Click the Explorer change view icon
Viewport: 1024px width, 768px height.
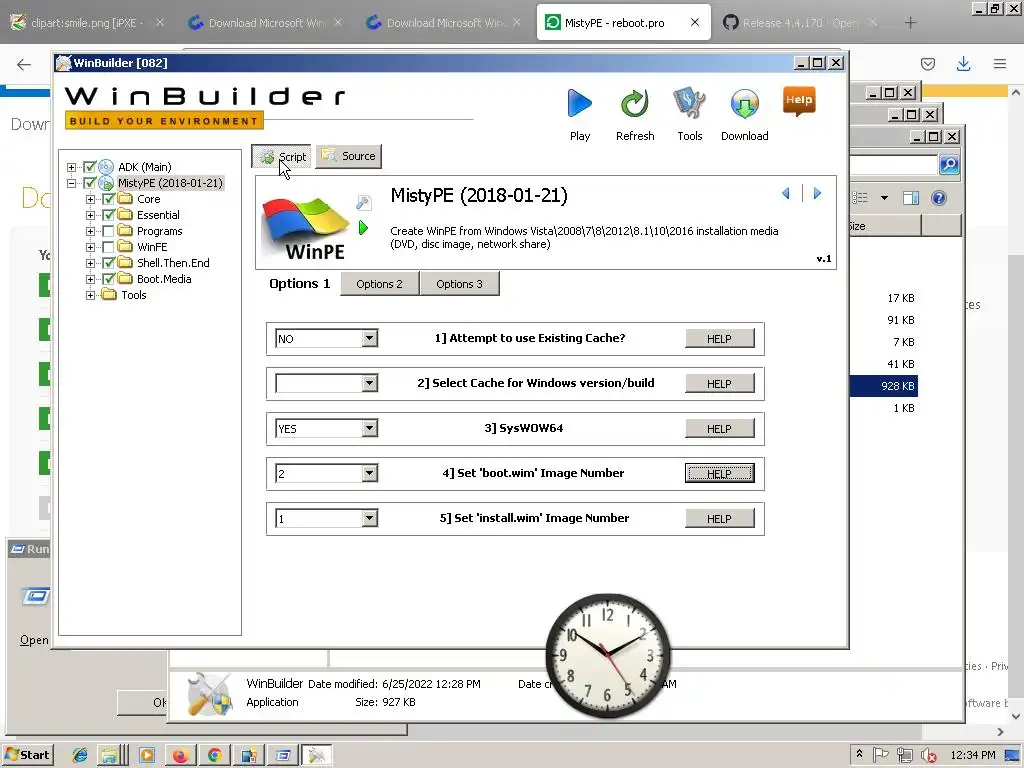(x=860, y=198)
